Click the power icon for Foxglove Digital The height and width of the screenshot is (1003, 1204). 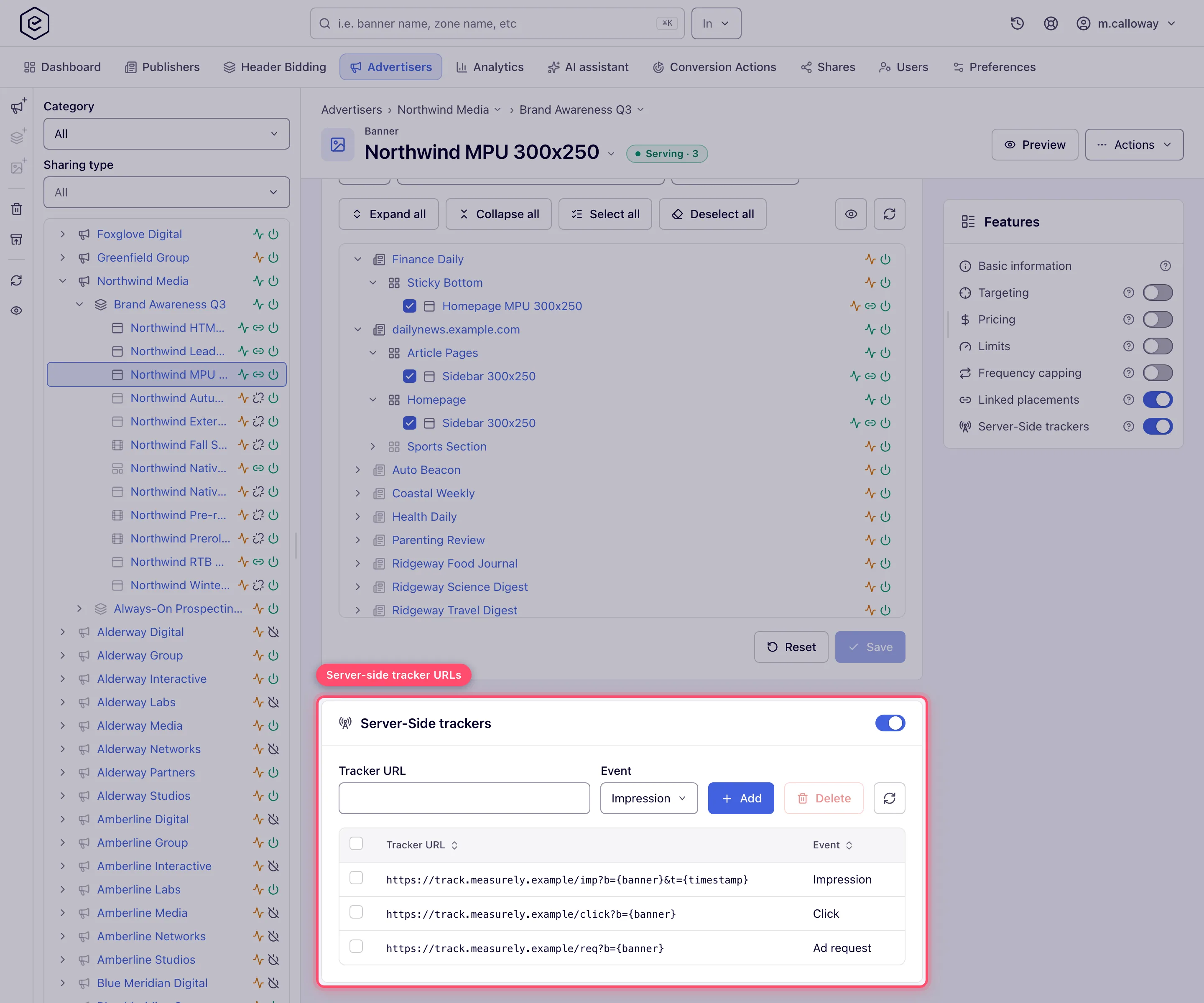click(273, 234)
